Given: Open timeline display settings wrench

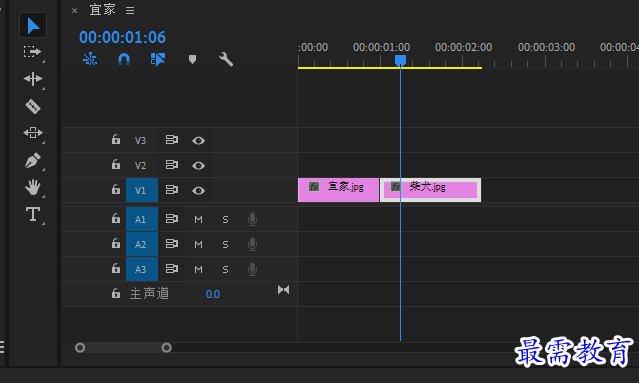Looking at the screenshot, I should click(226, 59).
